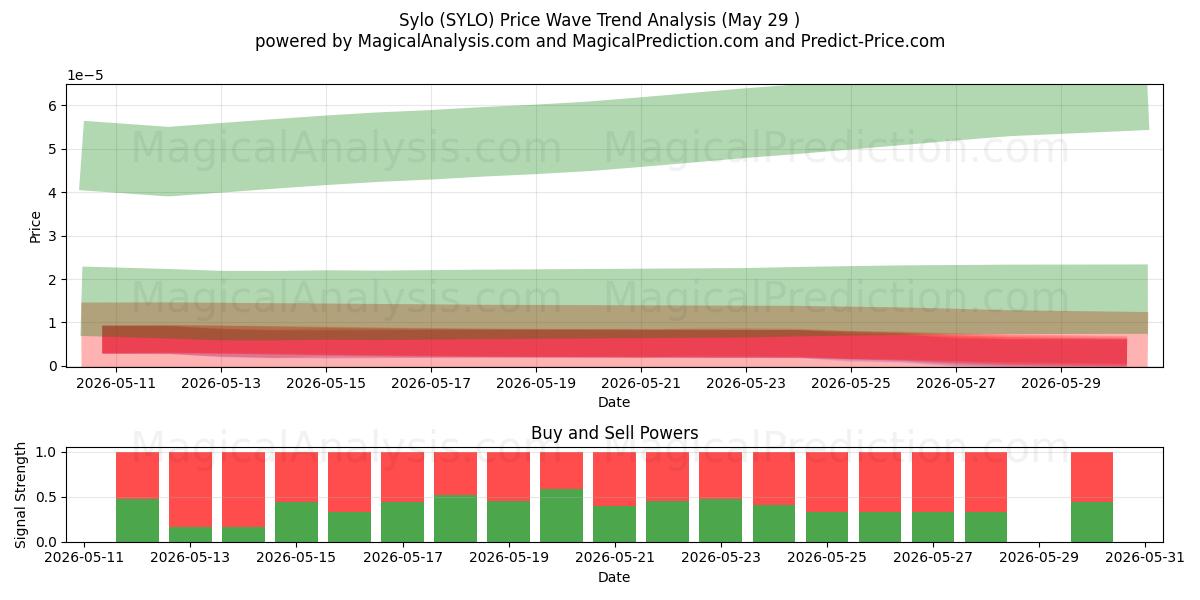The image size is (1200, 600).
Task: Click bar chart x-tick '2026-05-21'
Action: click(x=615, y=557)
